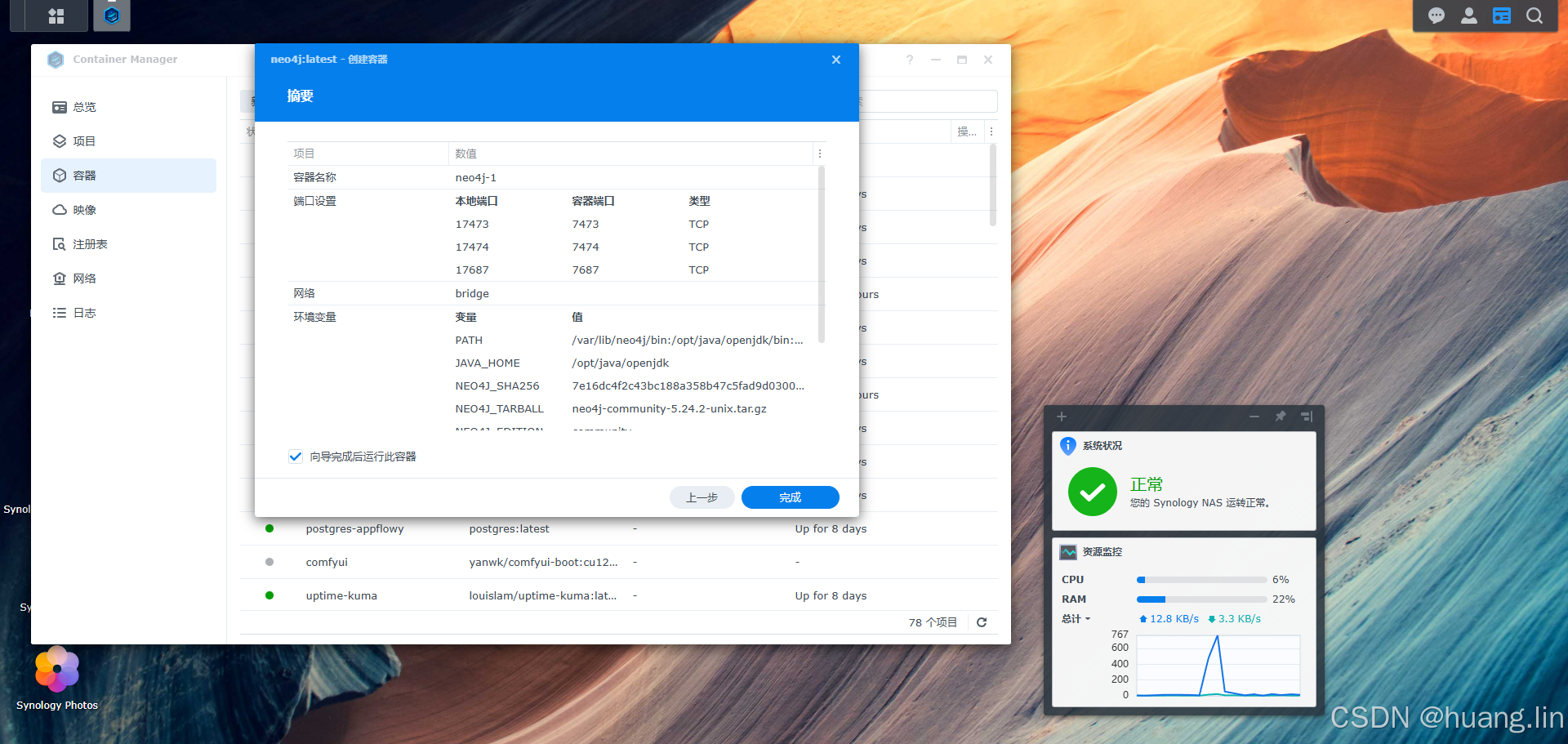The image size is (1568, 744).
Task: Open summary table column options menu
Action: coord(820,154)
